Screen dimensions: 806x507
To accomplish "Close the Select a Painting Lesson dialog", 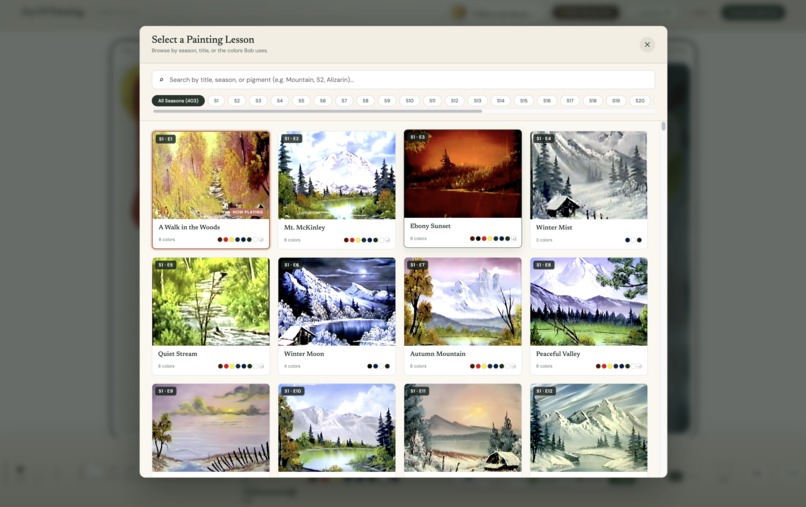I will click(647, 45).
